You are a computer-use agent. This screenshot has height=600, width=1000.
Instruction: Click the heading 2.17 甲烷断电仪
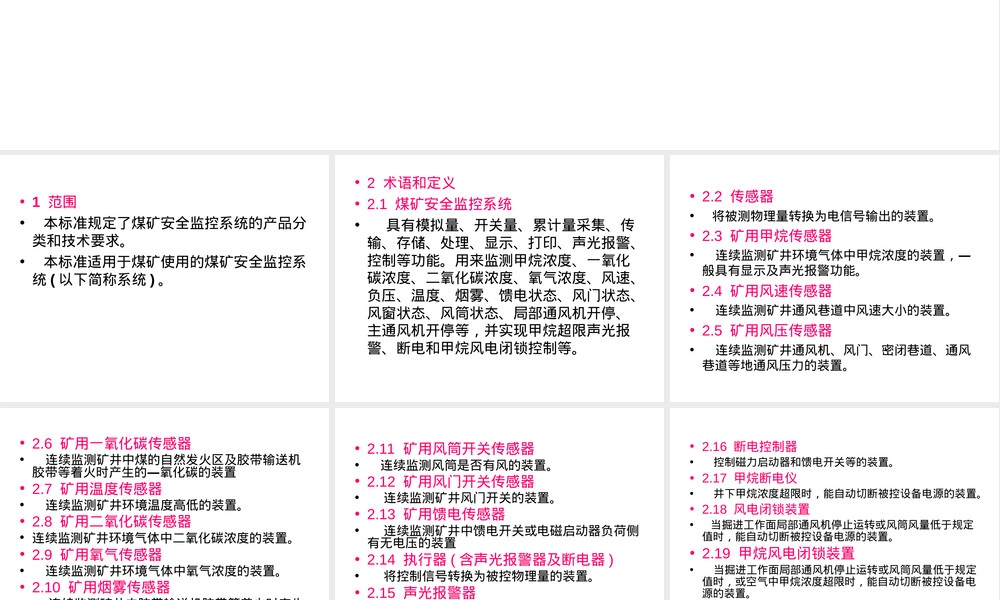coord(749,478)
